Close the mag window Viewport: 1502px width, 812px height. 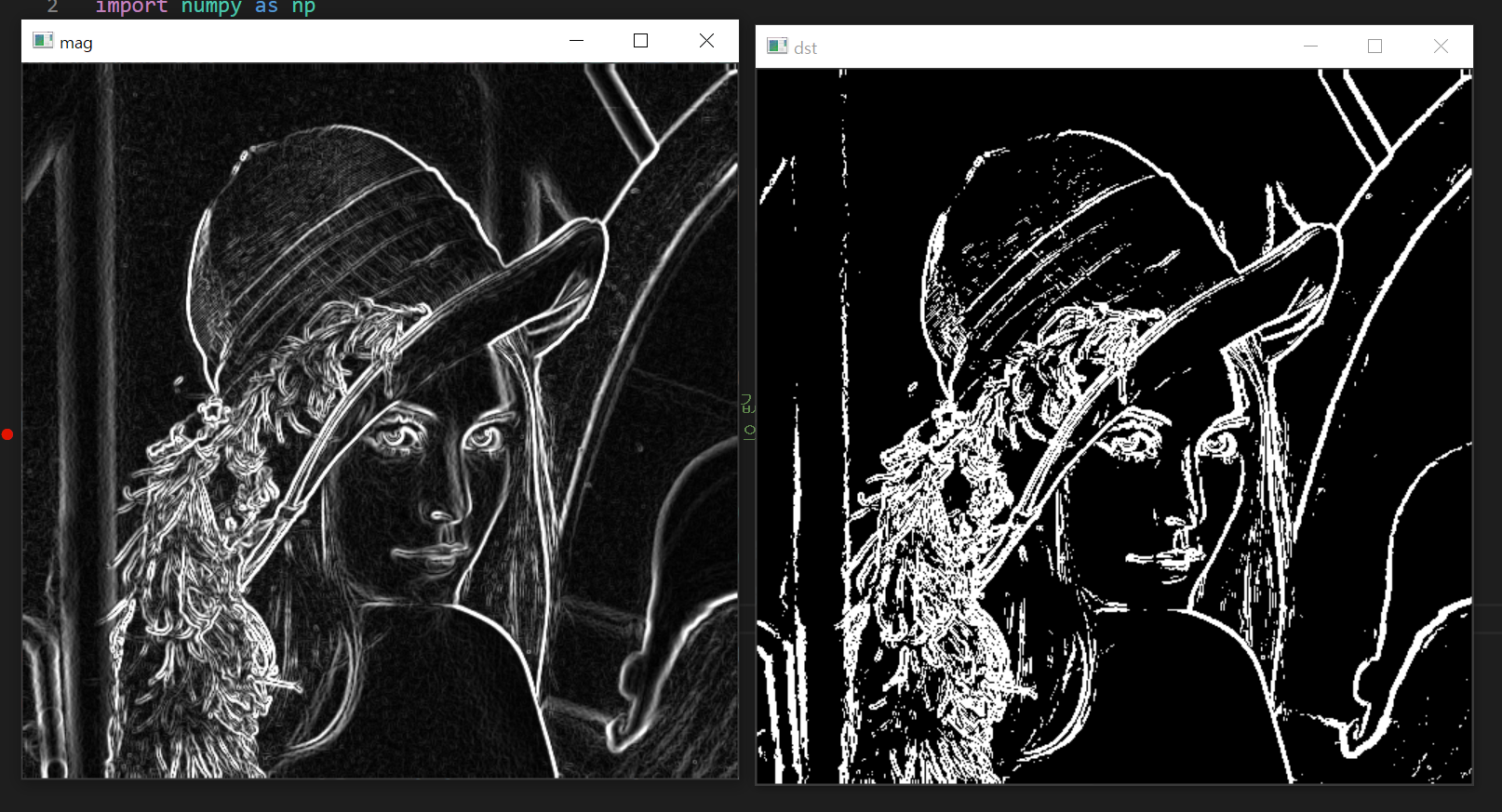tap(706, 41)
